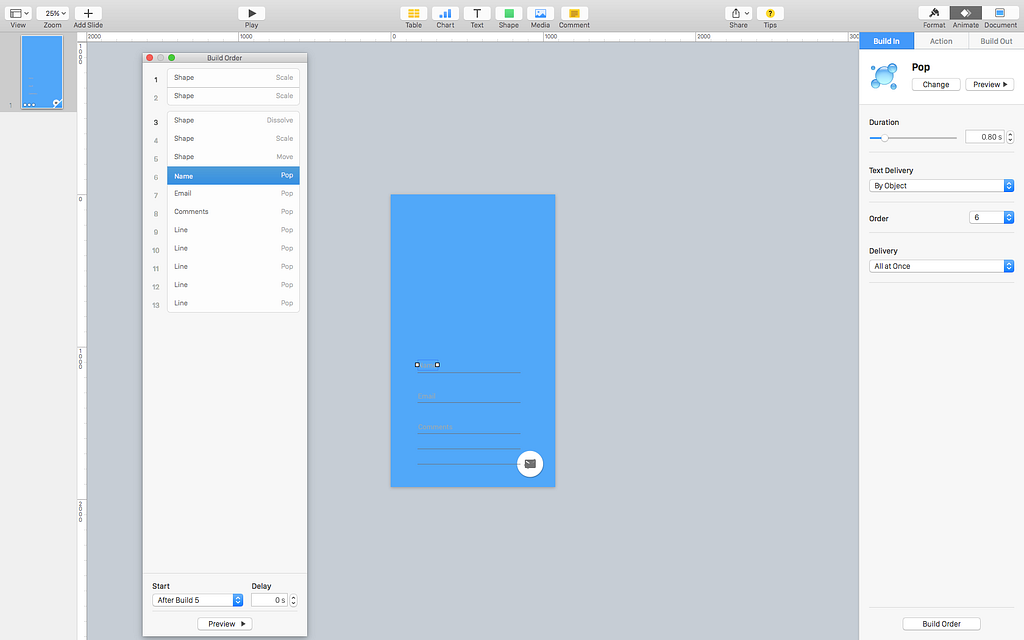Select the Name Pop build row
This screenshot has width=1024, height=640.
pyautogui.click(x=233, y=176)
